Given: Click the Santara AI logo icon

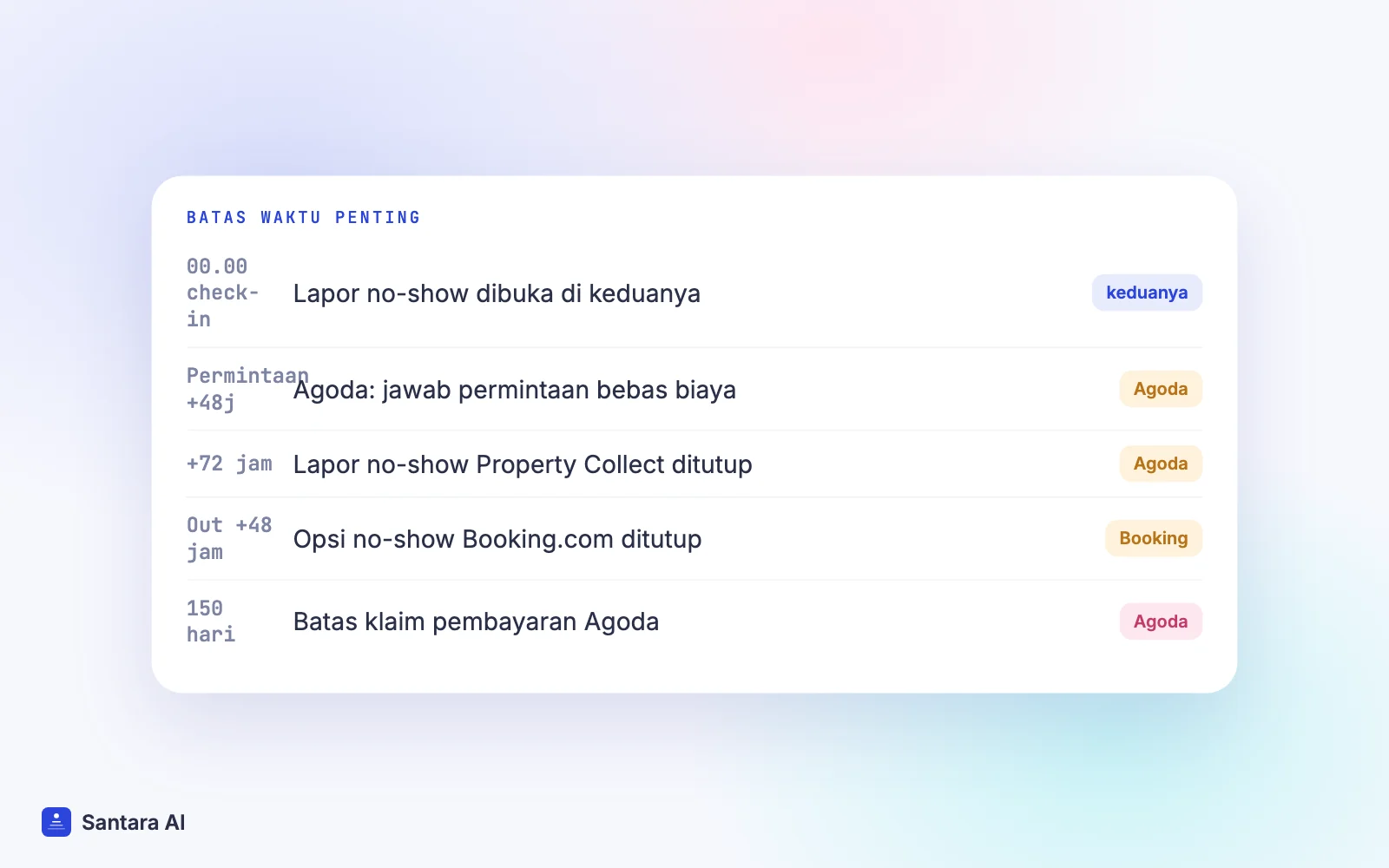Looking at the screenshot, I should (56, 822).
